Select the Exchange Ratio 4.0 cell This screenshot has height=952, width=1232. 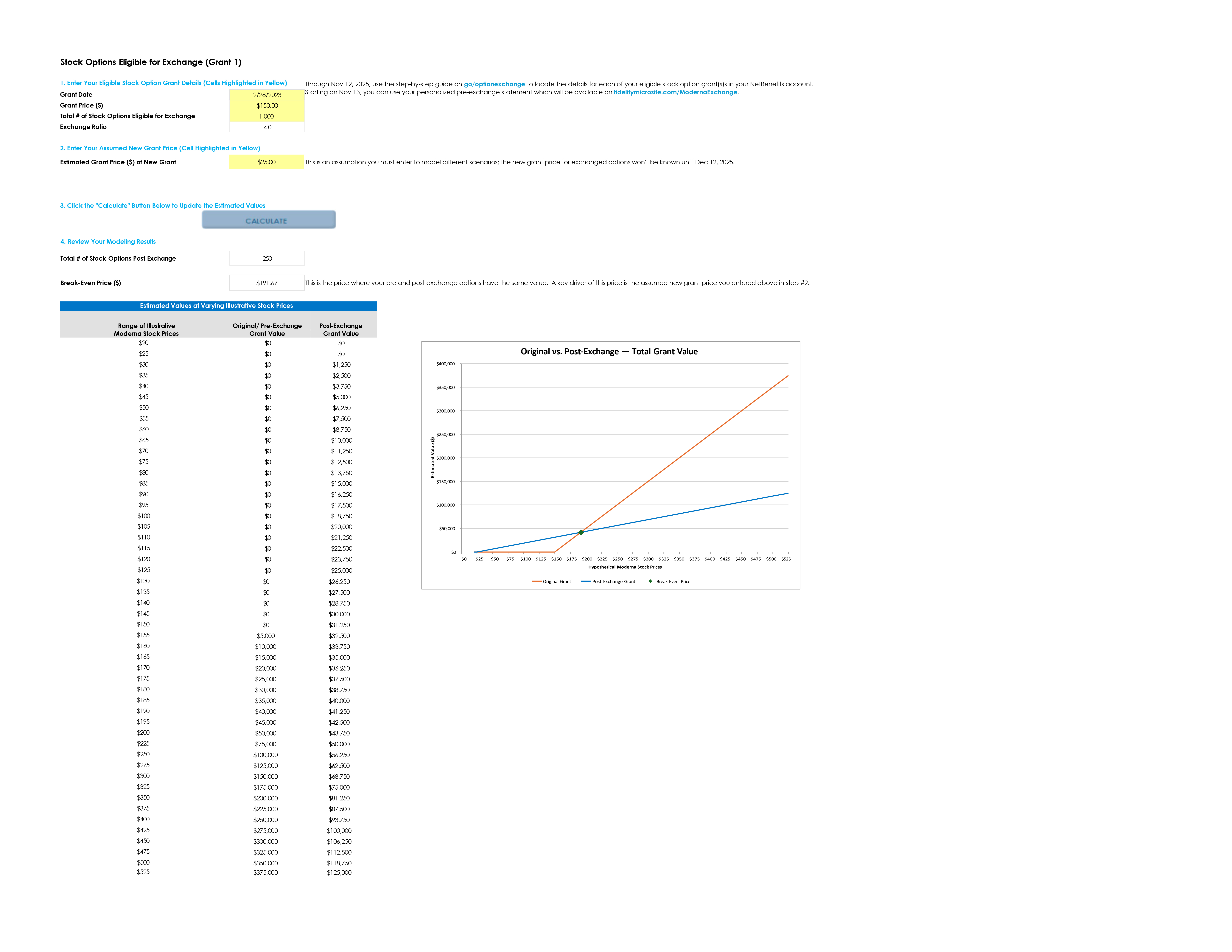[267, 127]
